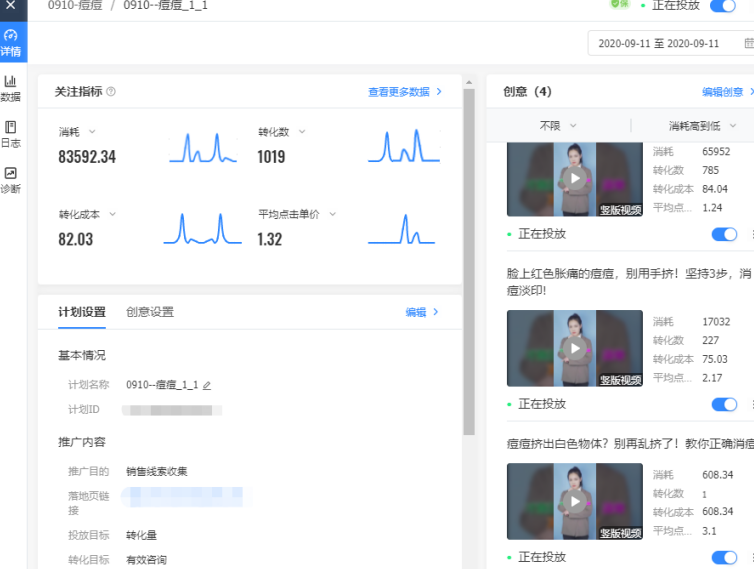Screen dimensions: 754x569
Task: Play video of creative with 消耗 17032
Action: coord(575,348)
